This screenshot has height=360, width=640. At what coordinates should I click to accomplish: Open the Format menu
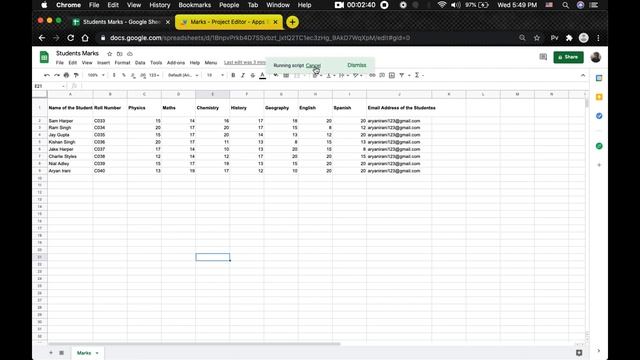[x=122, y=63]
